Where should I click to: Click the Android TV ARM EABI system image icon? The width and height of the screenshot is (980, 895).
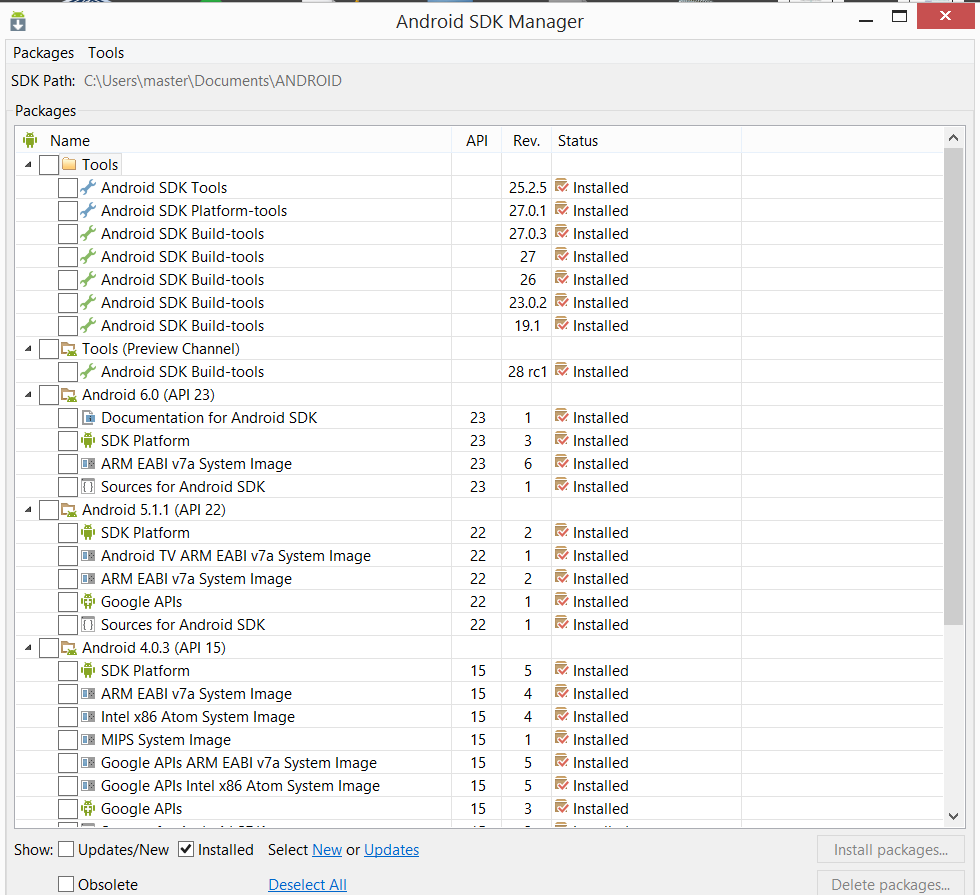point(88,556)
